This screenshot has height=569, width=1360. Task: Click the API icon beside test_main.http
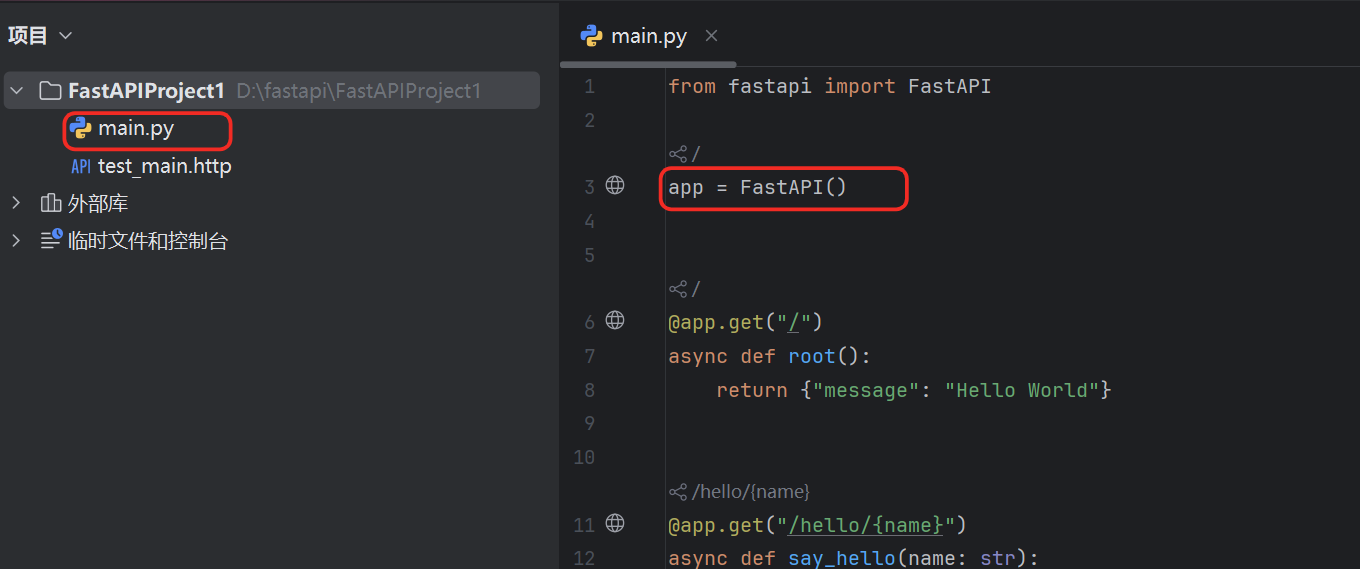pyautogui.click(x=81, y=167)
